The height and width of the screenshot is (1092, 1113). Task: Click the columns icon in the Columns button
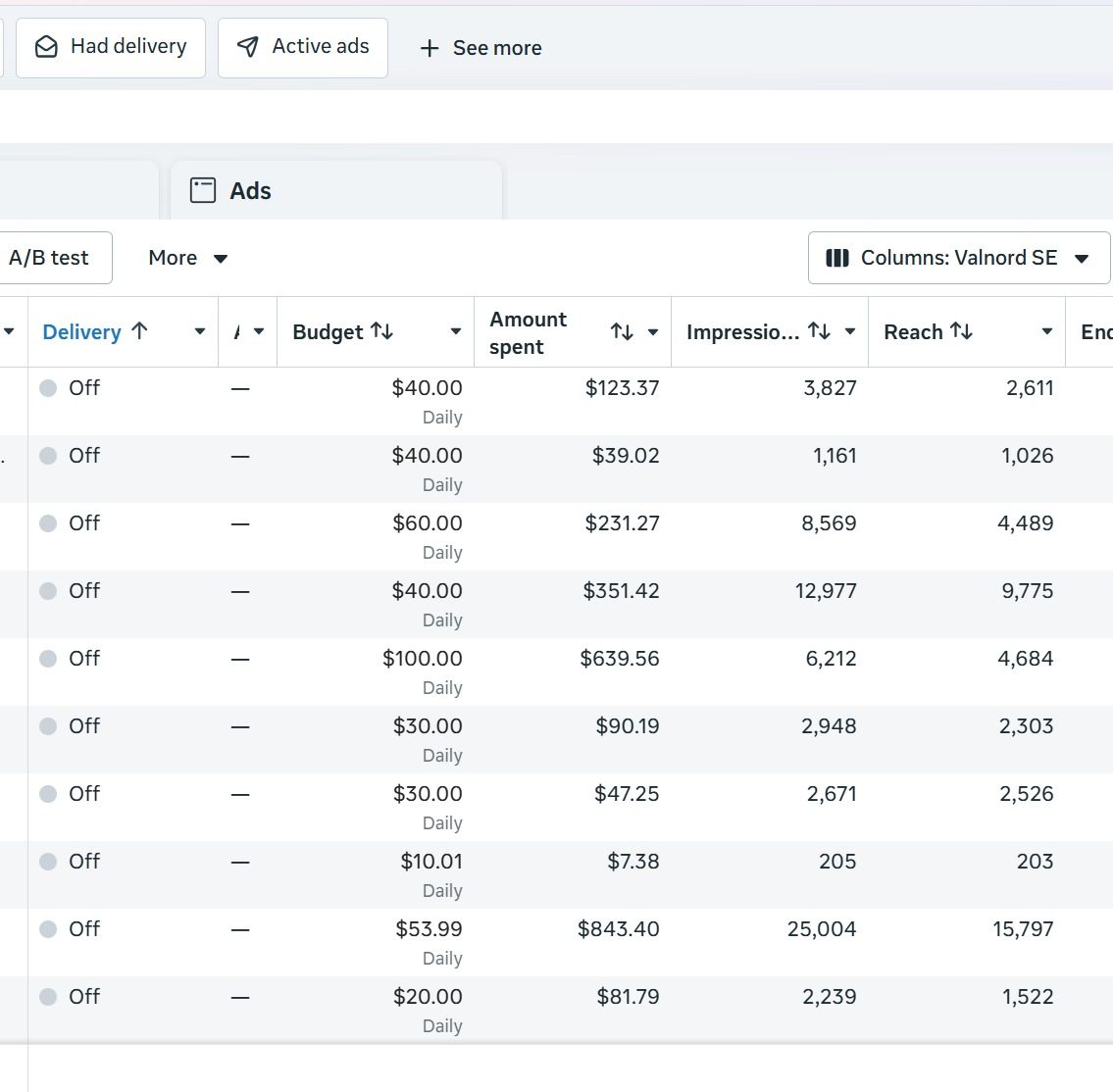click(x=836, y=258)
